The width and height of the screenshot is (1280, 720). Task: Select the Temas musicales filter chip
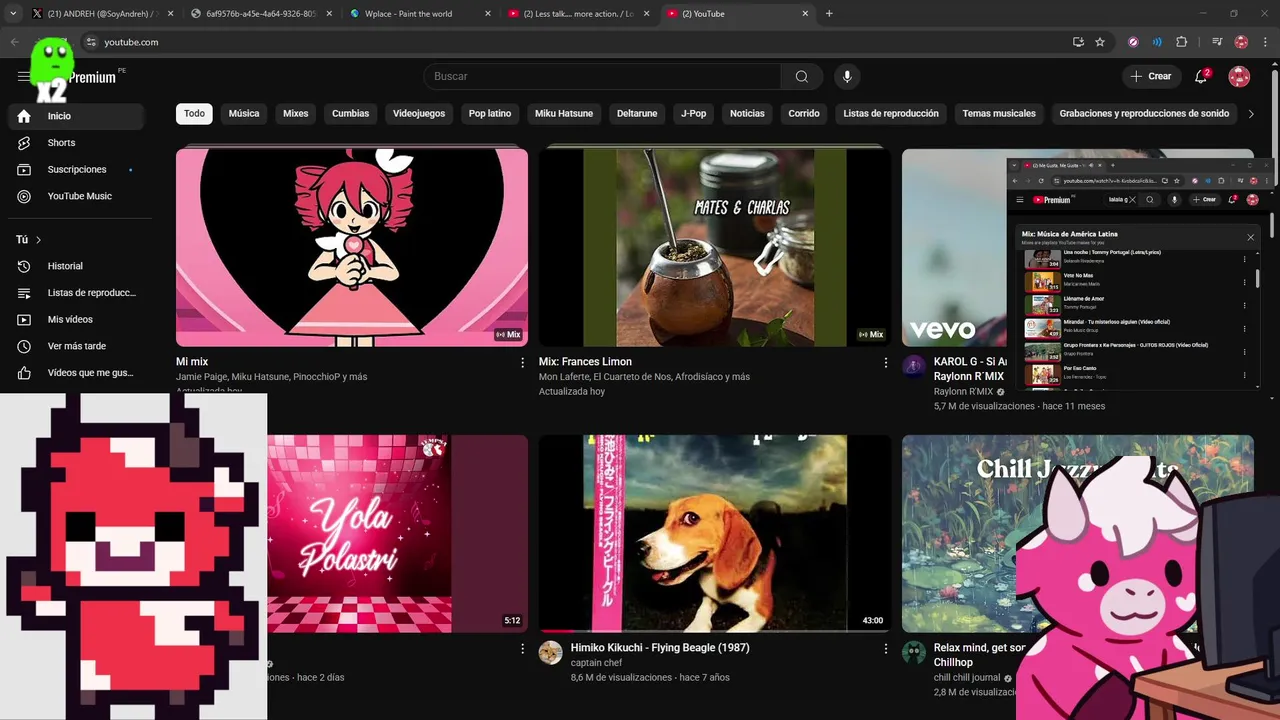(x=999, y=114)
